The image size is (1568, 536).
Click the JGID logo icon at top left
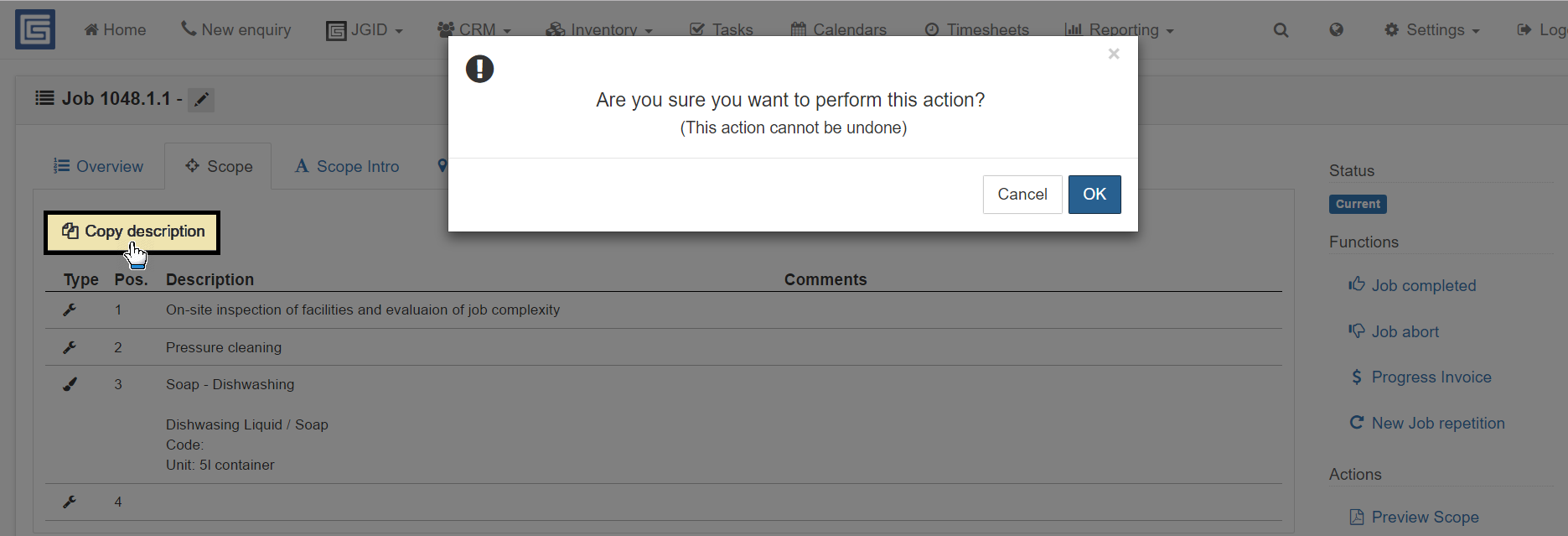[35, 29]
